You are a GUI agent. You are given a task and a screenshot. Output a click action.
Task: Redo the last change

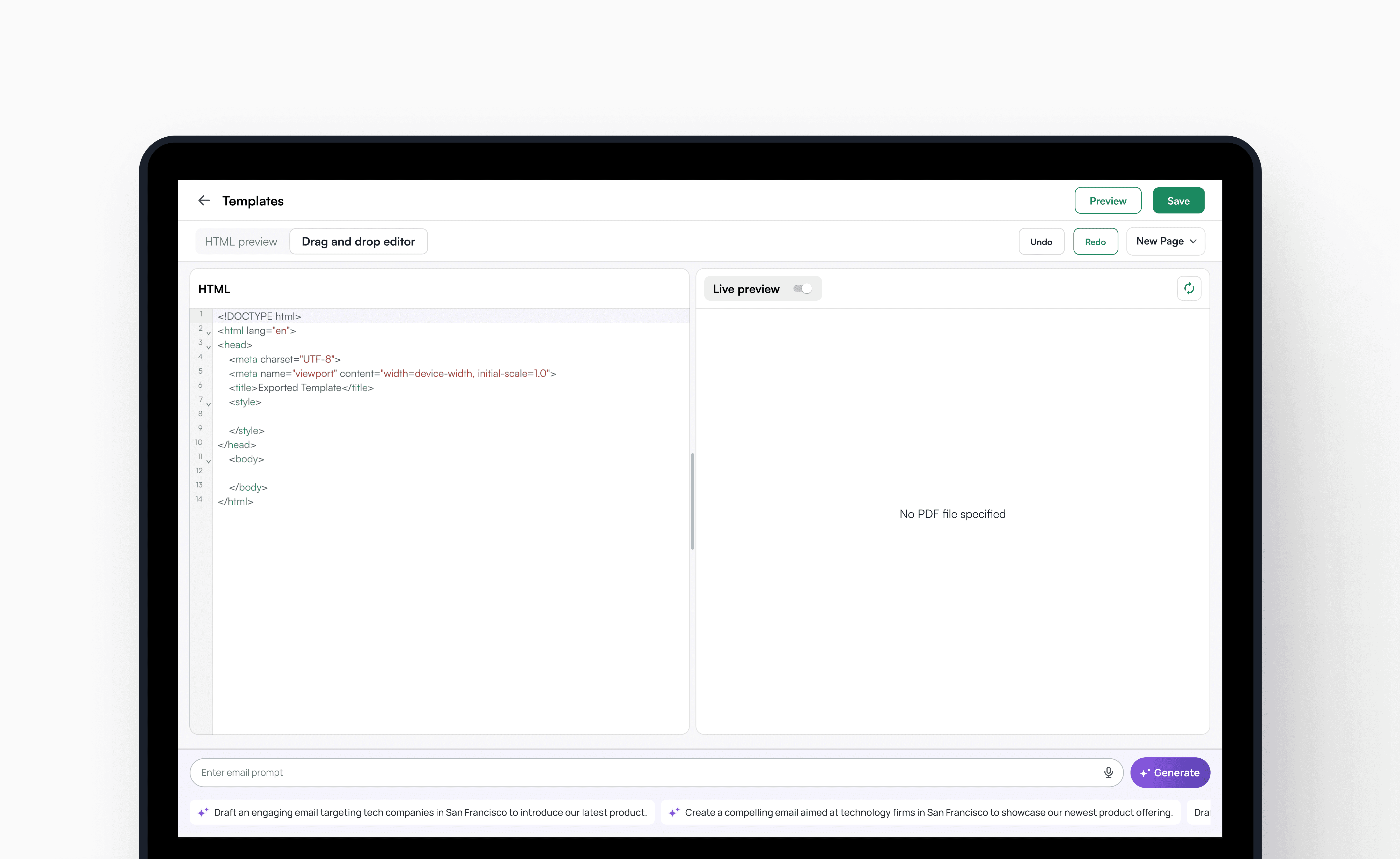[x=1095, y=241]
